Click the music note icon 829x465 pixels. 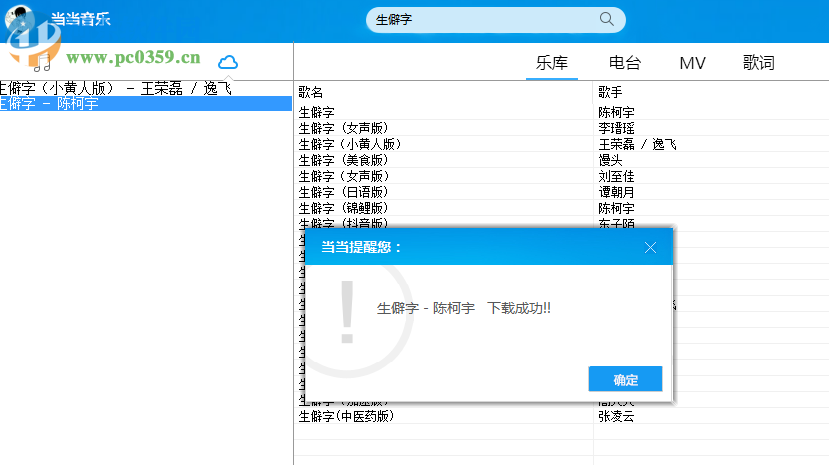(x=42, y=62)
